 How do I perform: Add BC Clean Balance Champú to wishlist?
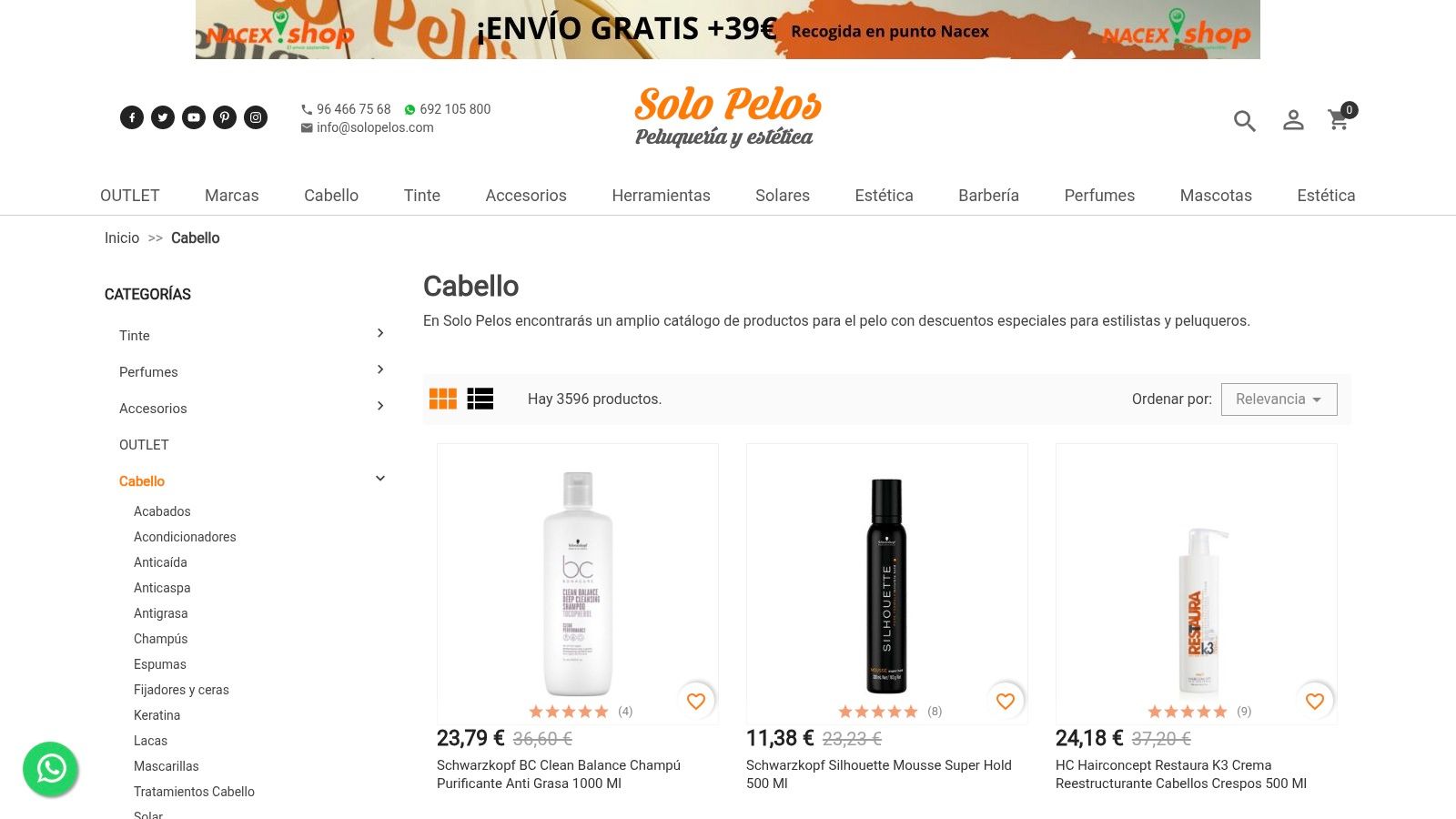click(696, 701)
